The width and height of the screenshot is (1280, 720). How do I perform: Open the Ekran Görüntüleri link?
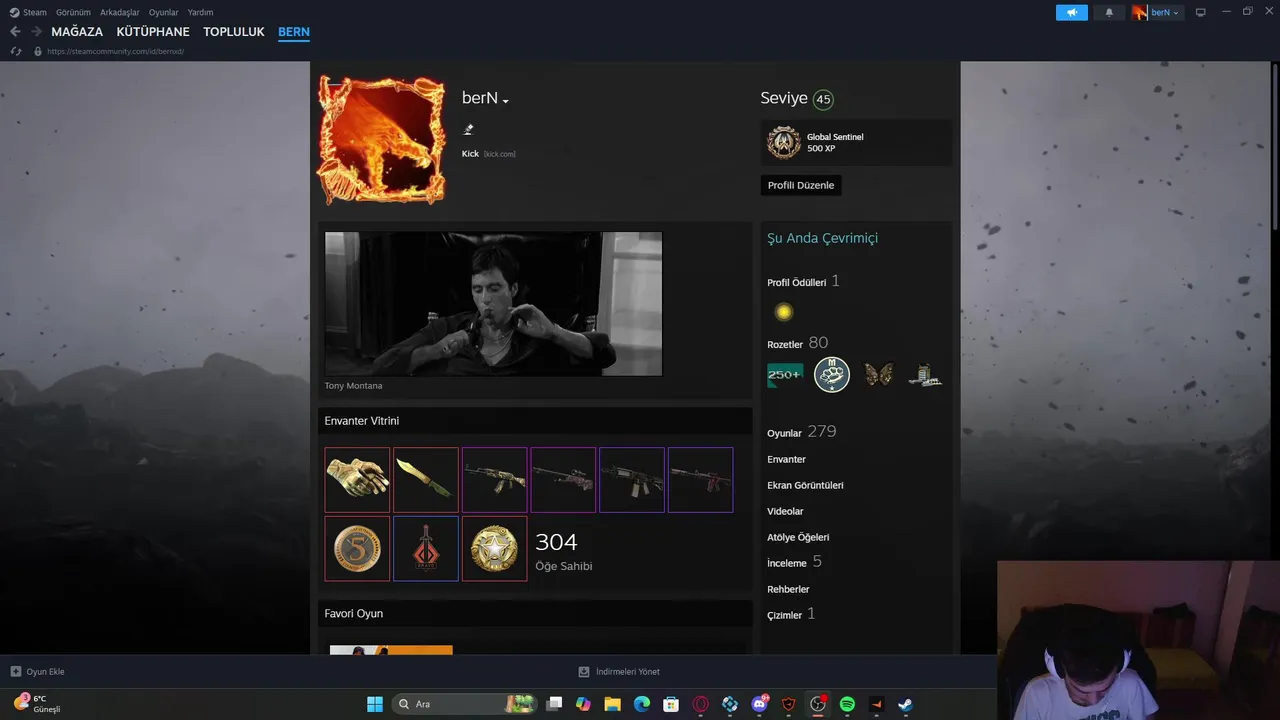click(805, 485)
